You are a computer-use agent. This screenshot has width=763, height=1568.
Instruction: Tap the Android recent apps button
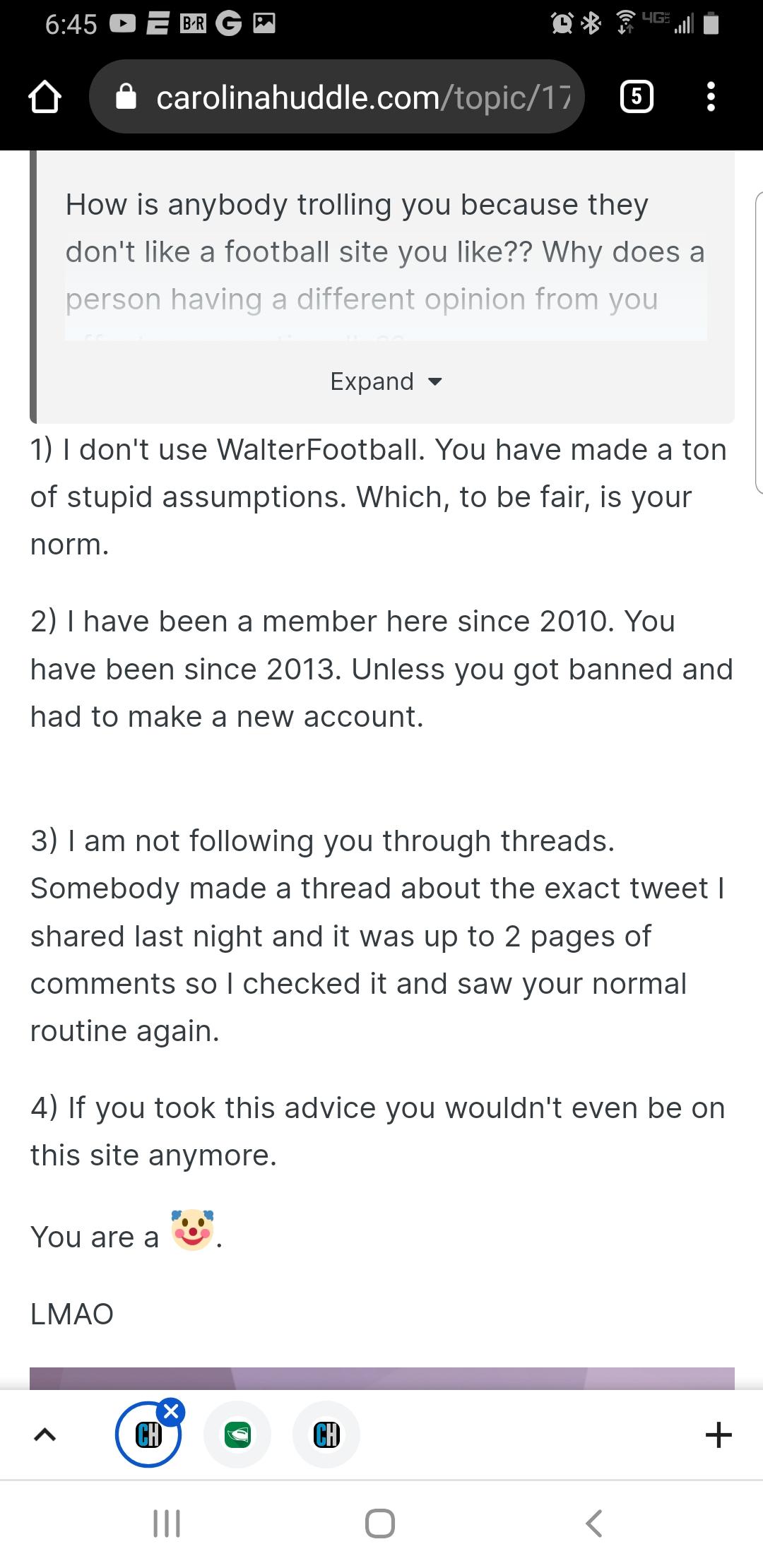click(x=167, y=1524)
